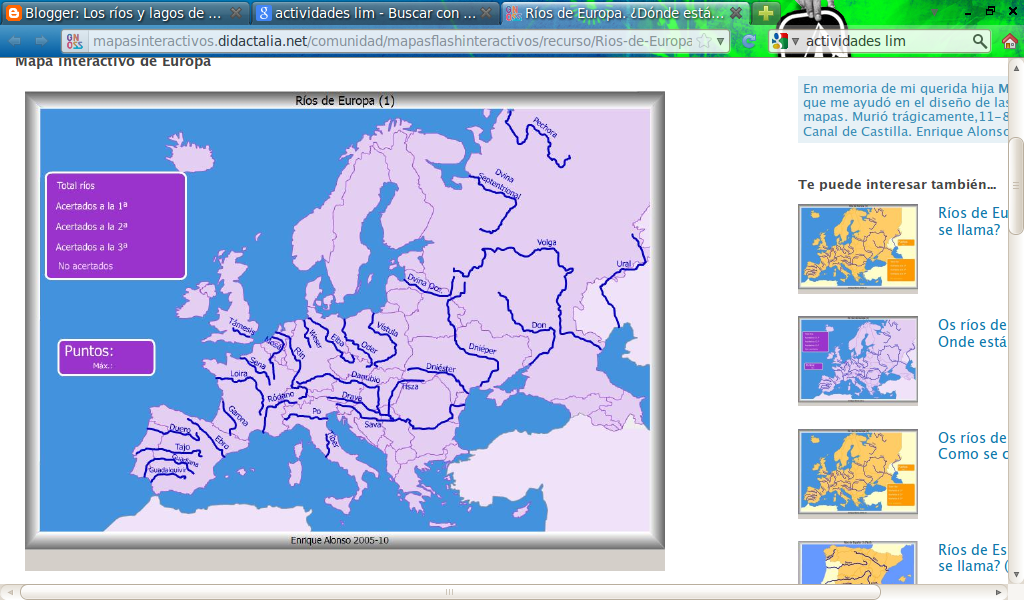This screenshot has width=1024, height=600.
Task: Switch to the 'actividades lim' search tab
Action: click(374, 12)
